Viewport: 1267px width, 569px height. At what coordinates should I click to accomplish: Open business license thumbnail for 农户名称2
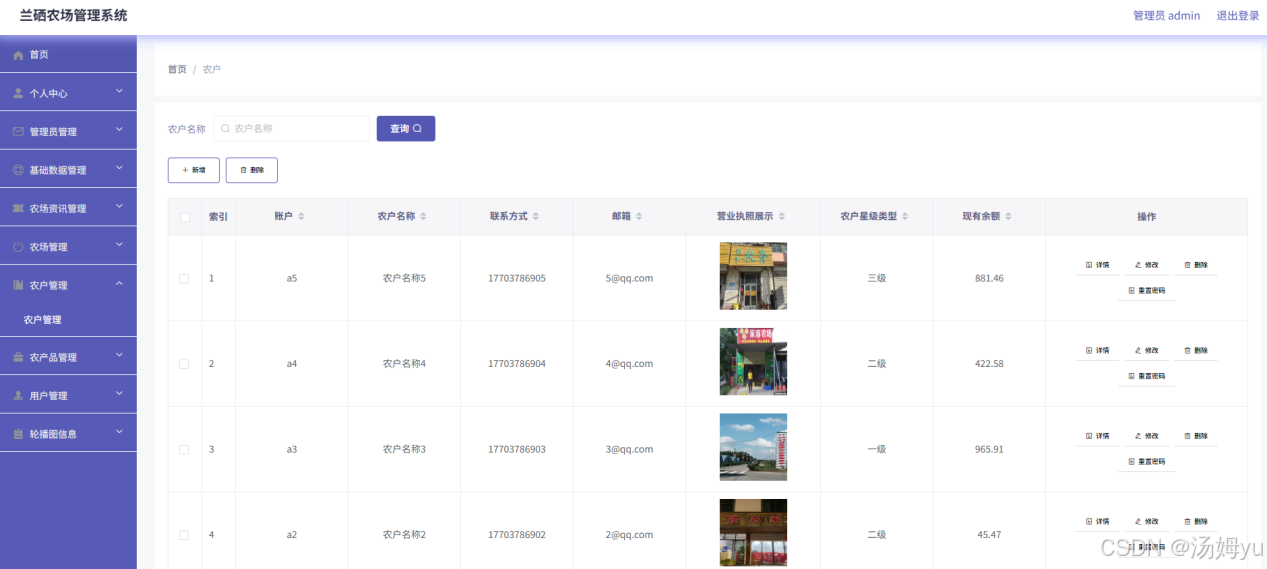pos(753,532)
